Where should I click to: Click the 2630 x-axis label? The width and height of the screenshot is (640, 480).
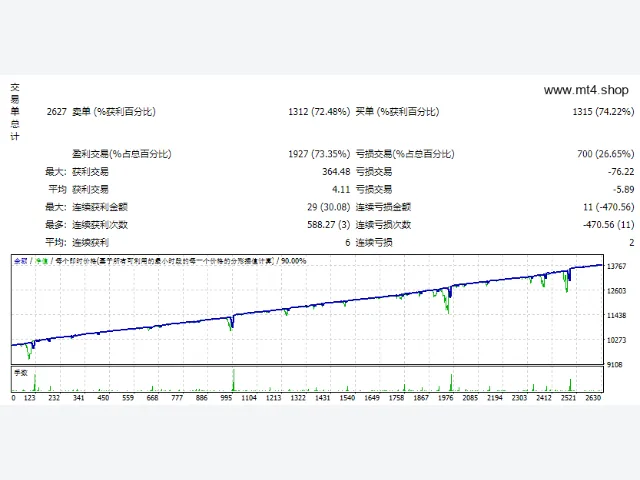[593, 398]
